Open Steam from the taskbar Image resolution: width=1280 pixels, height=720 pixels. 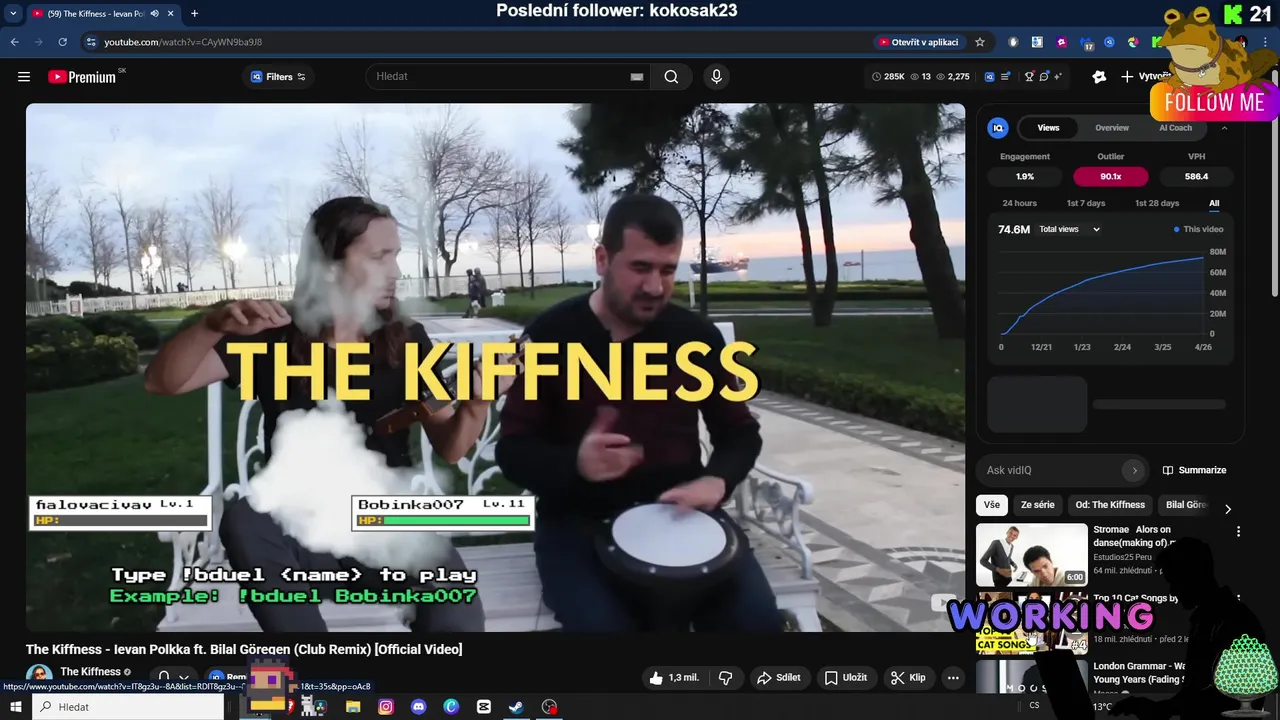[516, 707]
